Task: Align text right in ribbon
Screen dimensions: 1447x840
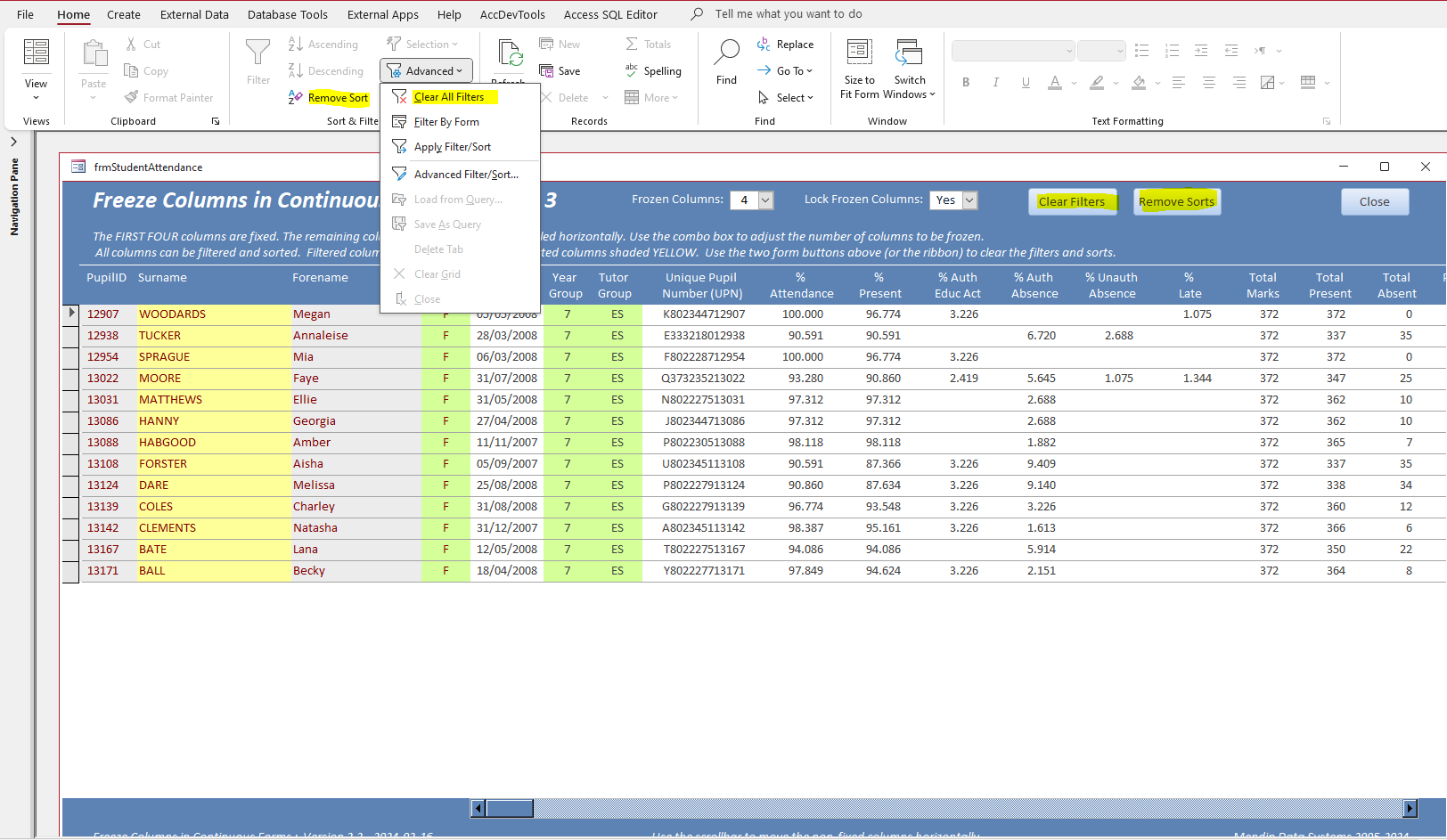Action: [1239, 82]
